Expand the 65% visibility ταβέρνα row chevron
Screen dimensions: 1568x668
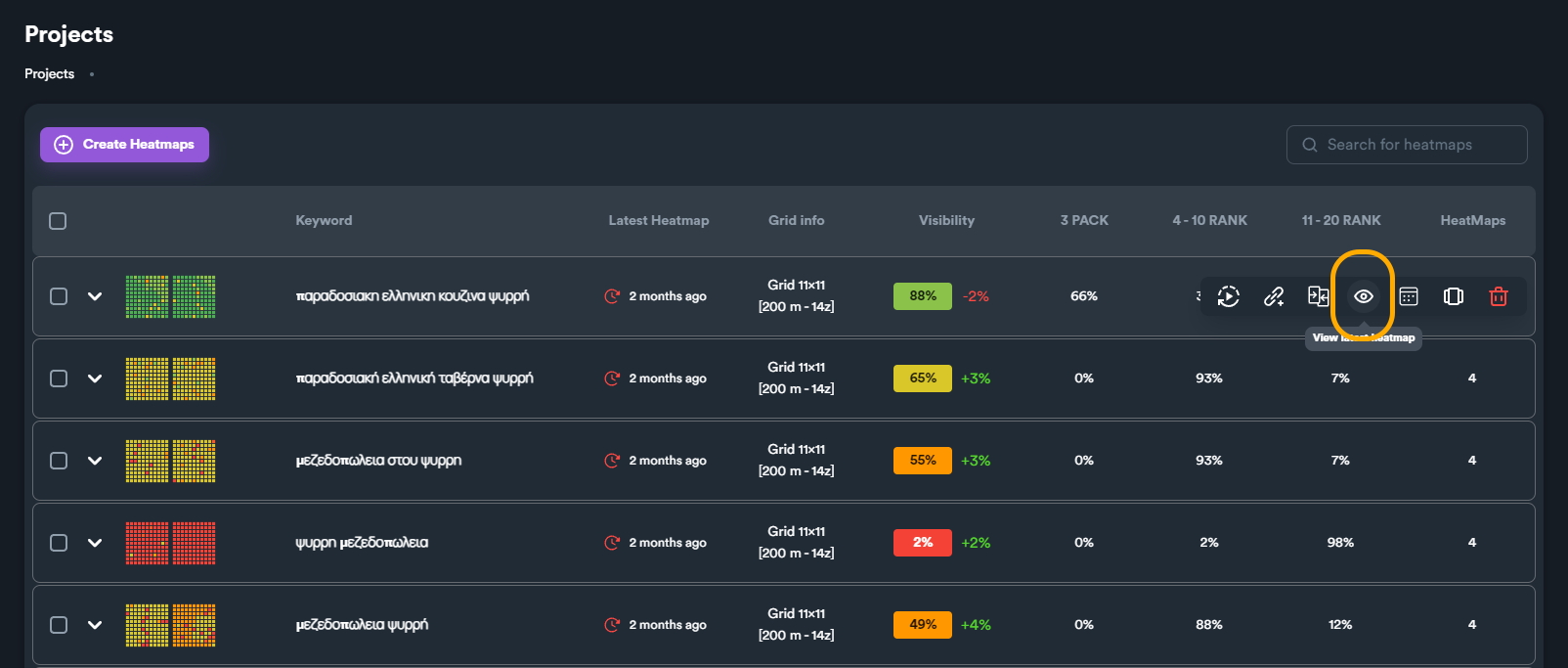pyautogui.click(x=95, y=379)
